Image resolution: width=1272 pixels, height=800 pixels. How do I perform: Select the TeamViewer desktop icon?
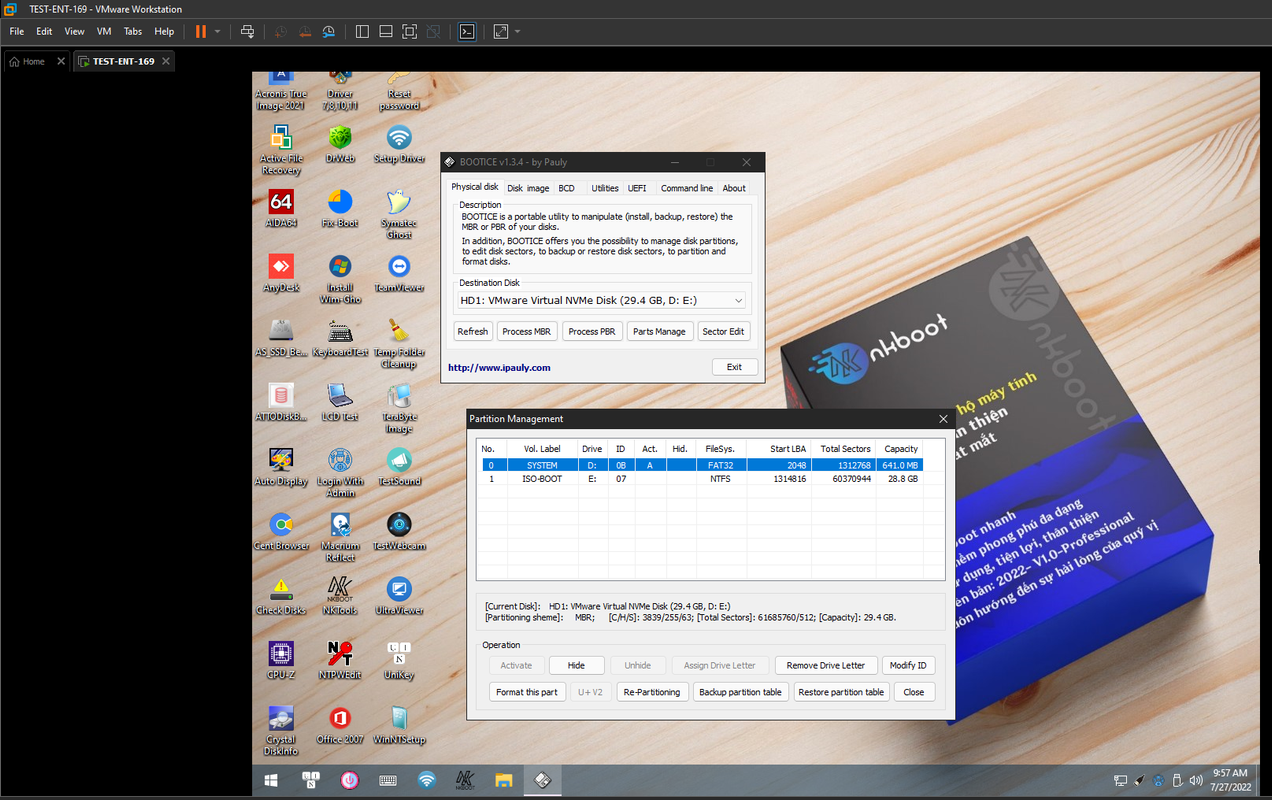pos(399,272)
